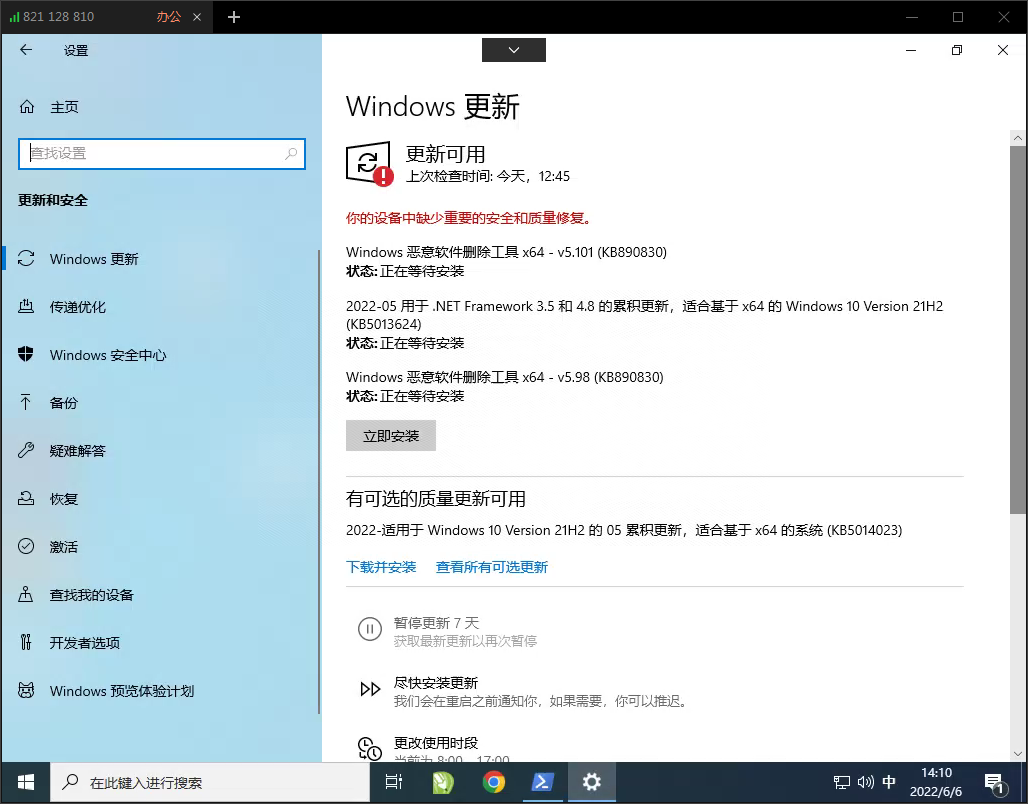Click the Settings gear on the taskbar
This screenshot has height=804, width=1028.
pyautogui.click(x=592, y=782)
